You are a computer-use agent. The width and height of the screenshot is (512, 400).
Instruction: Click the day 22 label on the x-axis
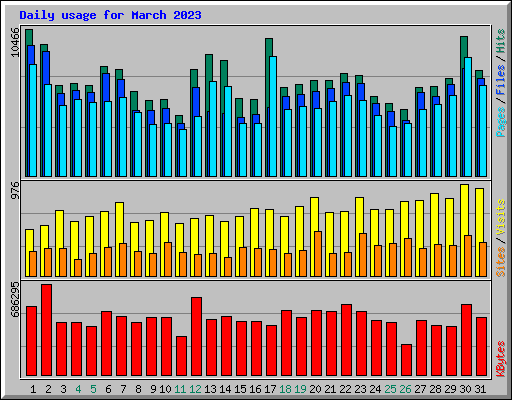(345, 389)
